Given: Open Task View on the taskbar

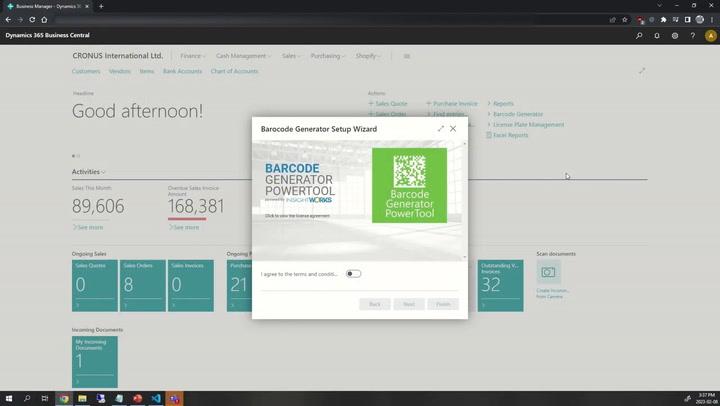Looking at the screenshot, I should [x=45, y=399].
